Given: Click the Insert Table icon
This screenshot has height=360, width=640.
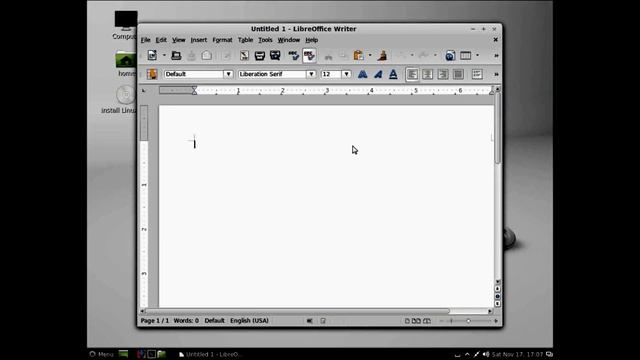Looking at the screenshot, I should [x=466, y=55].
